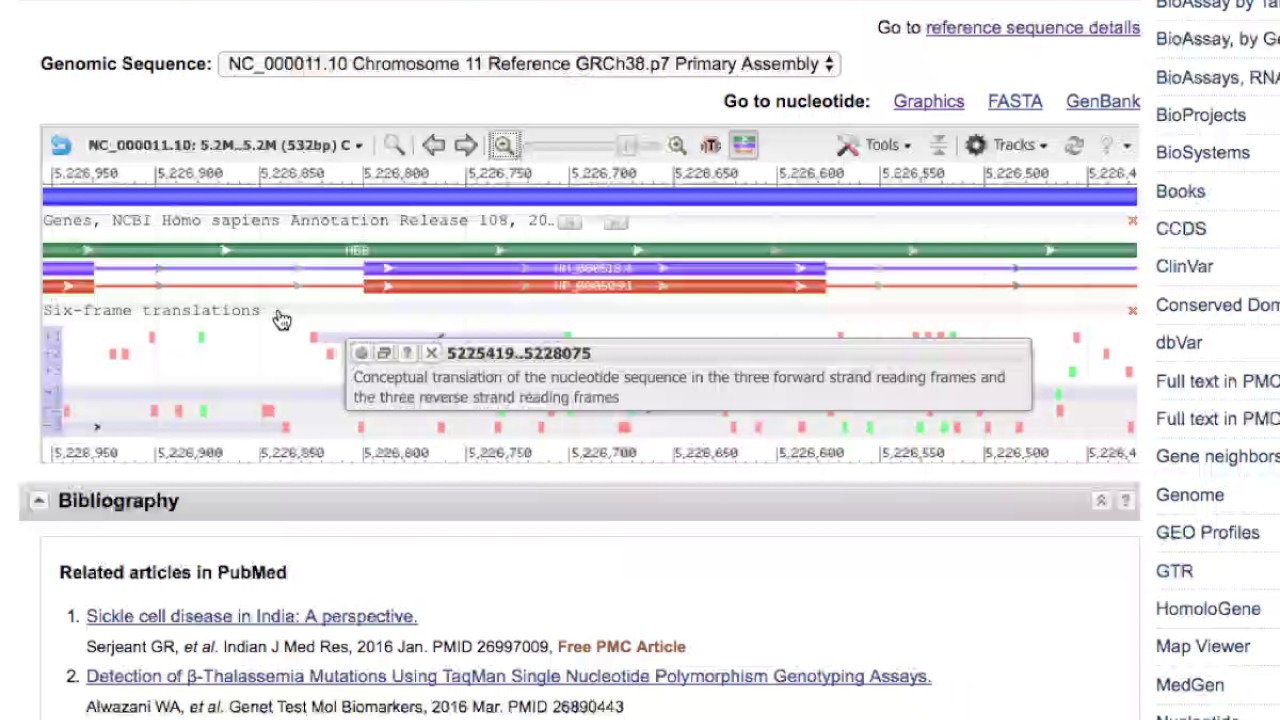Open HomoloGene in sidebar

point(1208,609)
